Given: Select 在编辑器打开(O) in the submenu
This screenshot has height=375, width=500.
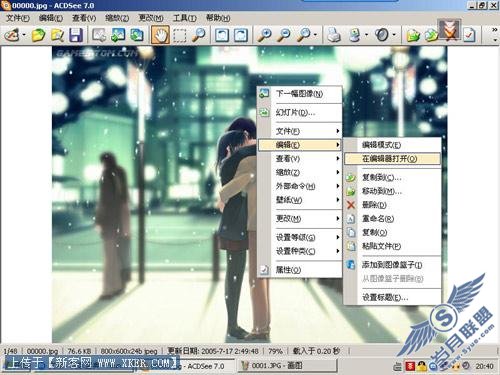Looking at the screenshot, I should click(x=392, y=159).
